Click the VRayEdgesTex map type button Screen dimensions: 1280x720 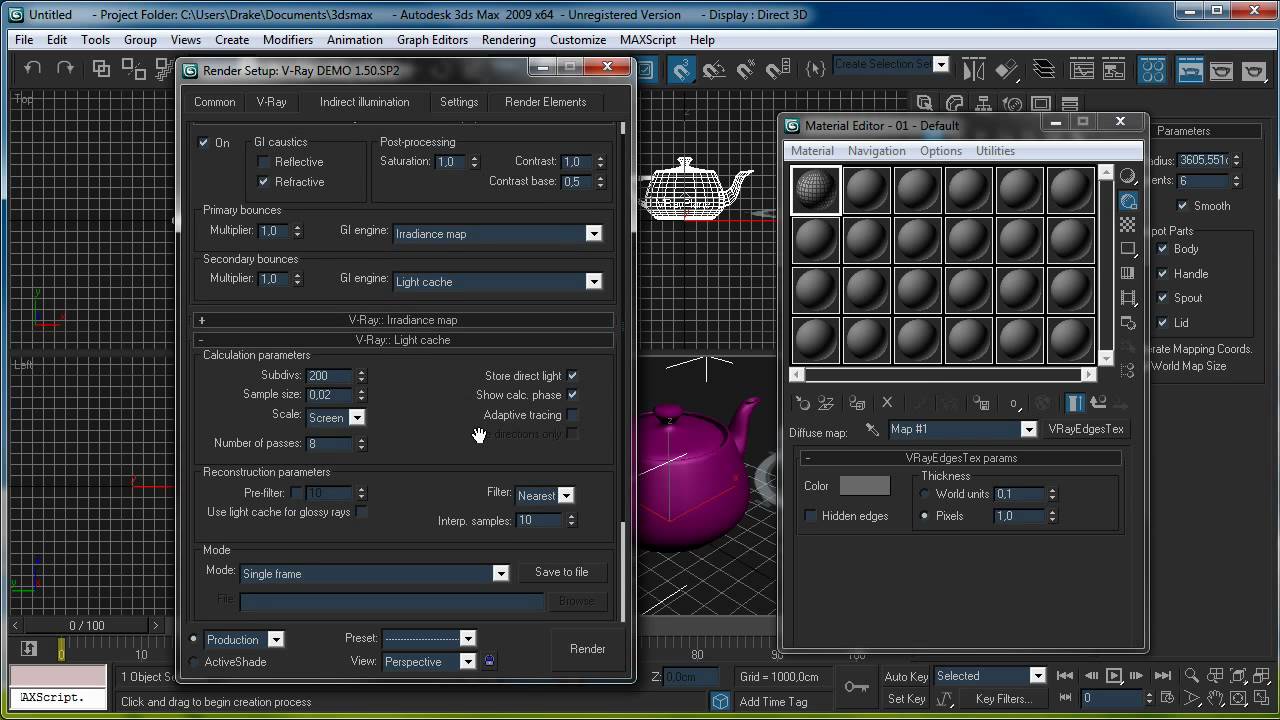click(x=1085, y=429)
